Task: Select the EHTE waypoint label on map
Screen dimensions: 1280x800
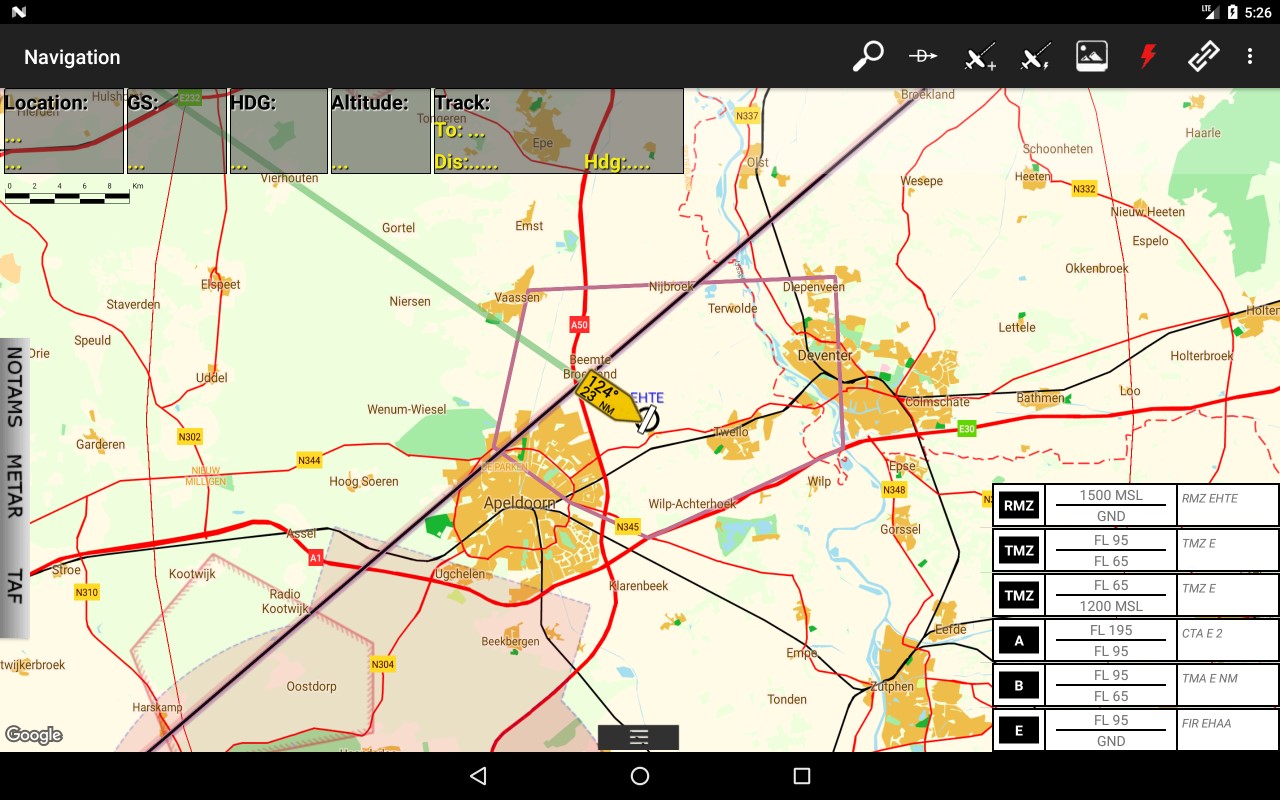Action: pos(648,397)
